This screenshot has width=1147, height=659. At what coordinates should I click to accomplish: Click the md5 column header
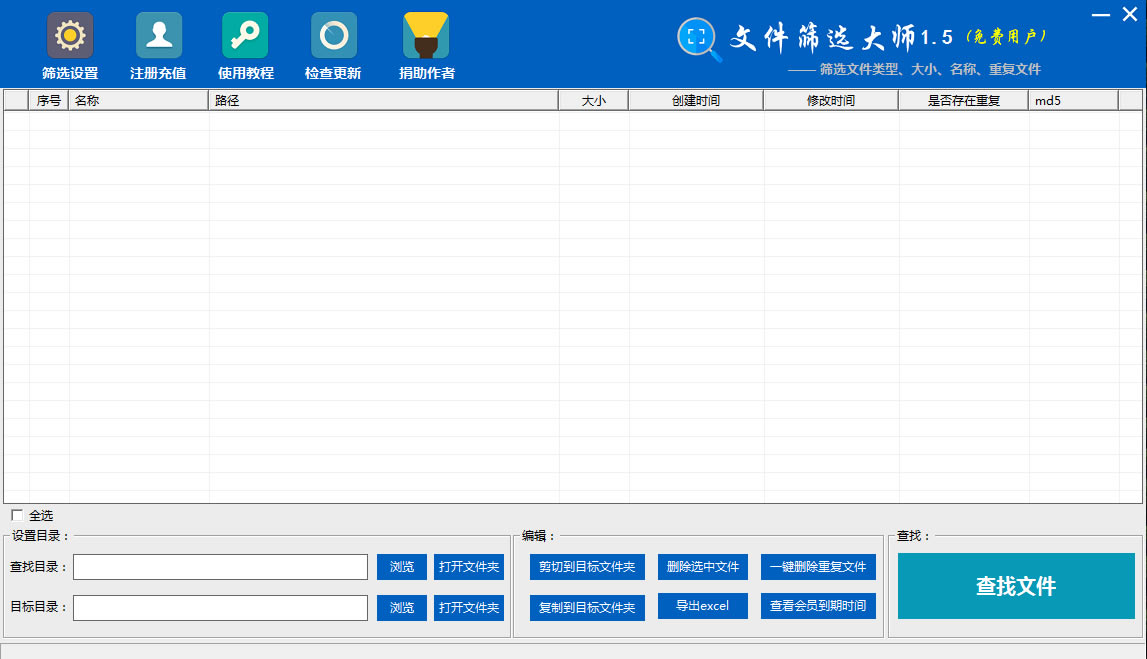point(1072,100)
